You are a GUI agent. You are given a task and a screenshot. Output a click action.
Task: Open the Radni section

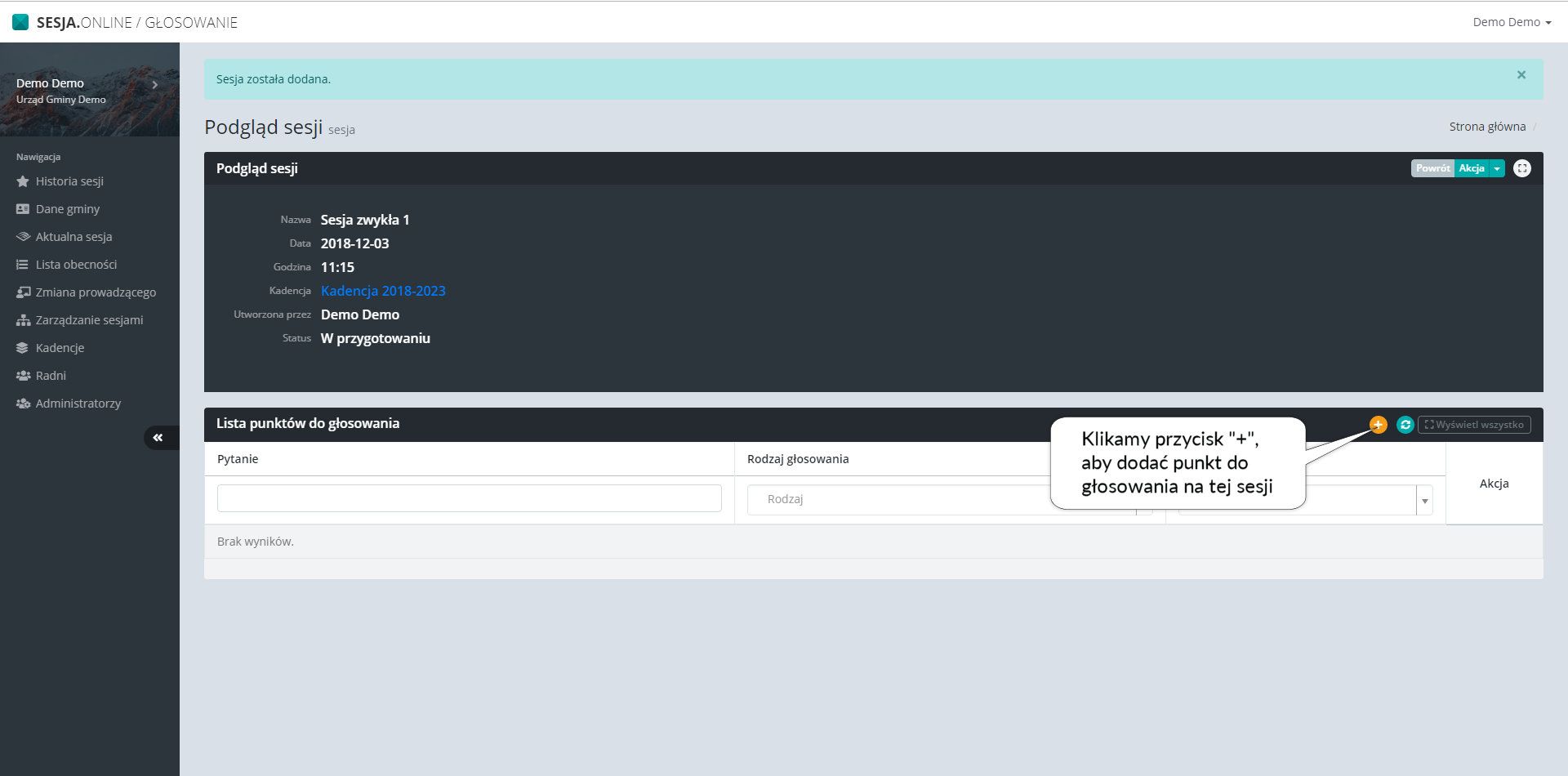pos(51,376)
